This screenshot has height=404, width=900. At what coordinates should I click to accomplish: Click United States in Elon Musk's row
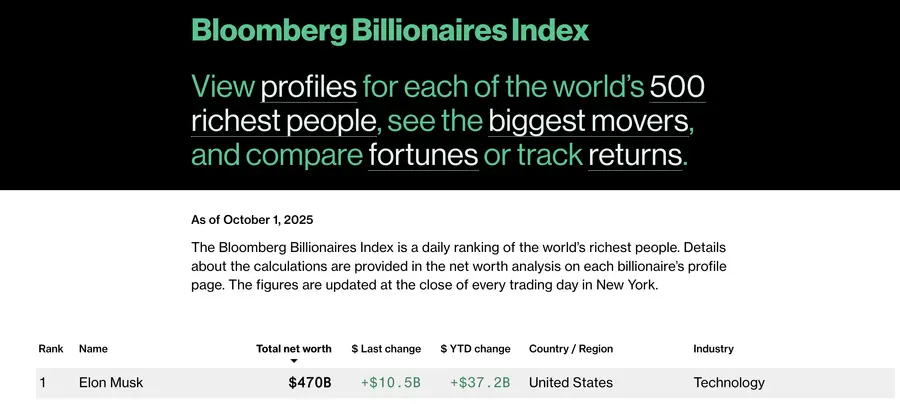click(x=571, y=382)
